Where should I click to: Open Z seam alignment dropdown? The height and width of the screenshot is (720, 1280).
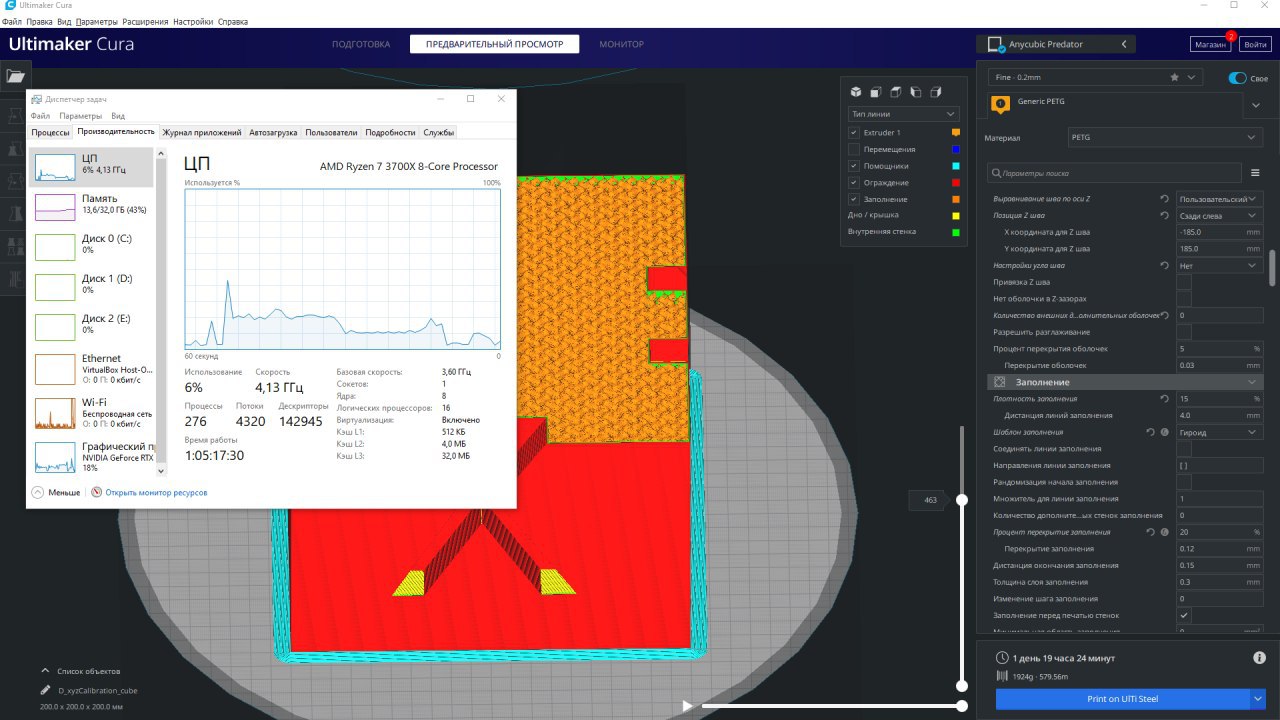tap(1220, 199)
